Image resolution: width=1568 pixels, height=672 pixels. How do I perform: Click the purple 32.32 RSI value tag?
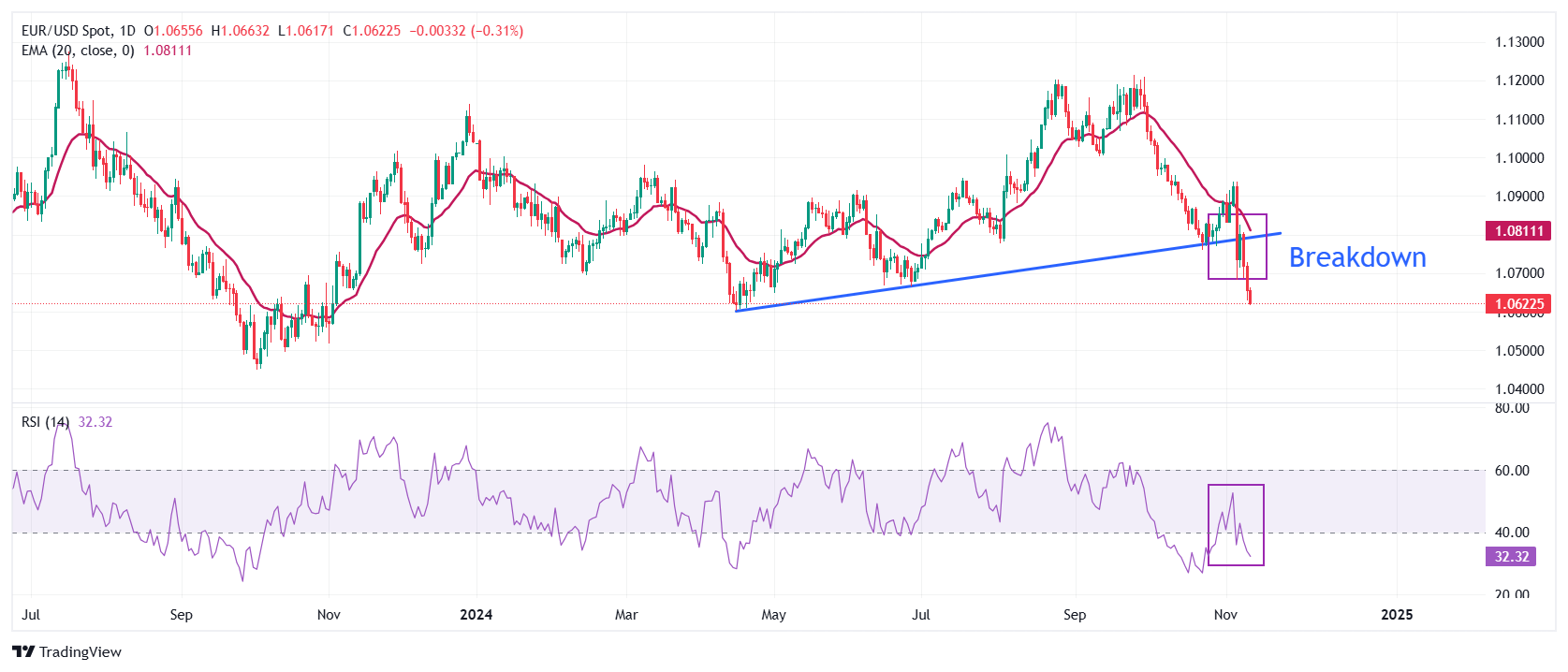[1510, 557]
